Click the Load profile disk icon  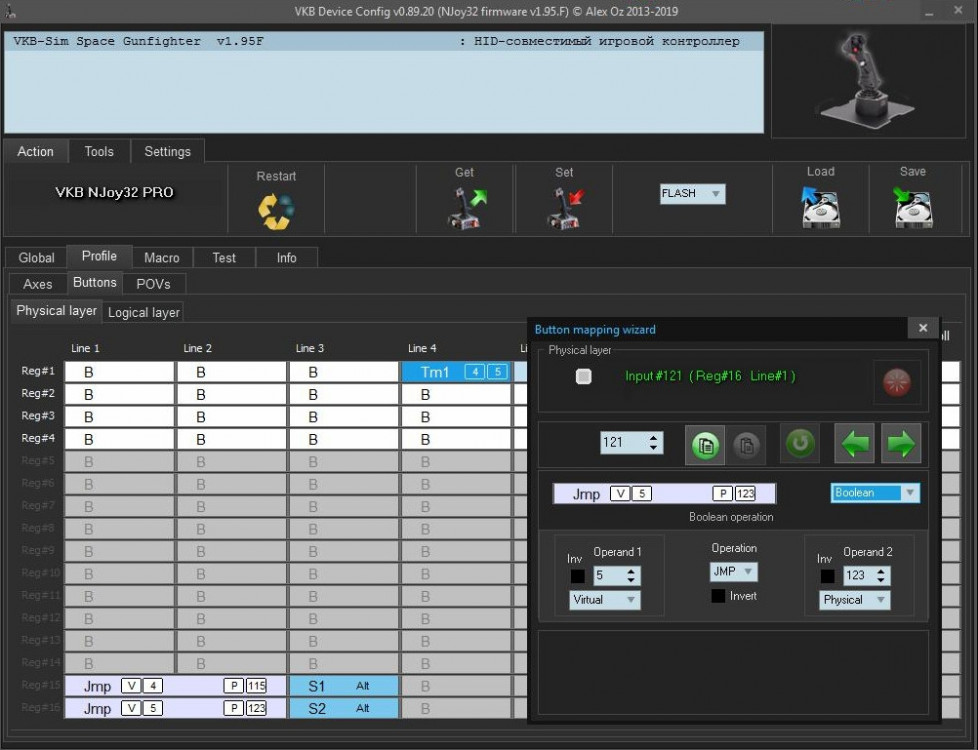[x=820, y=208]
